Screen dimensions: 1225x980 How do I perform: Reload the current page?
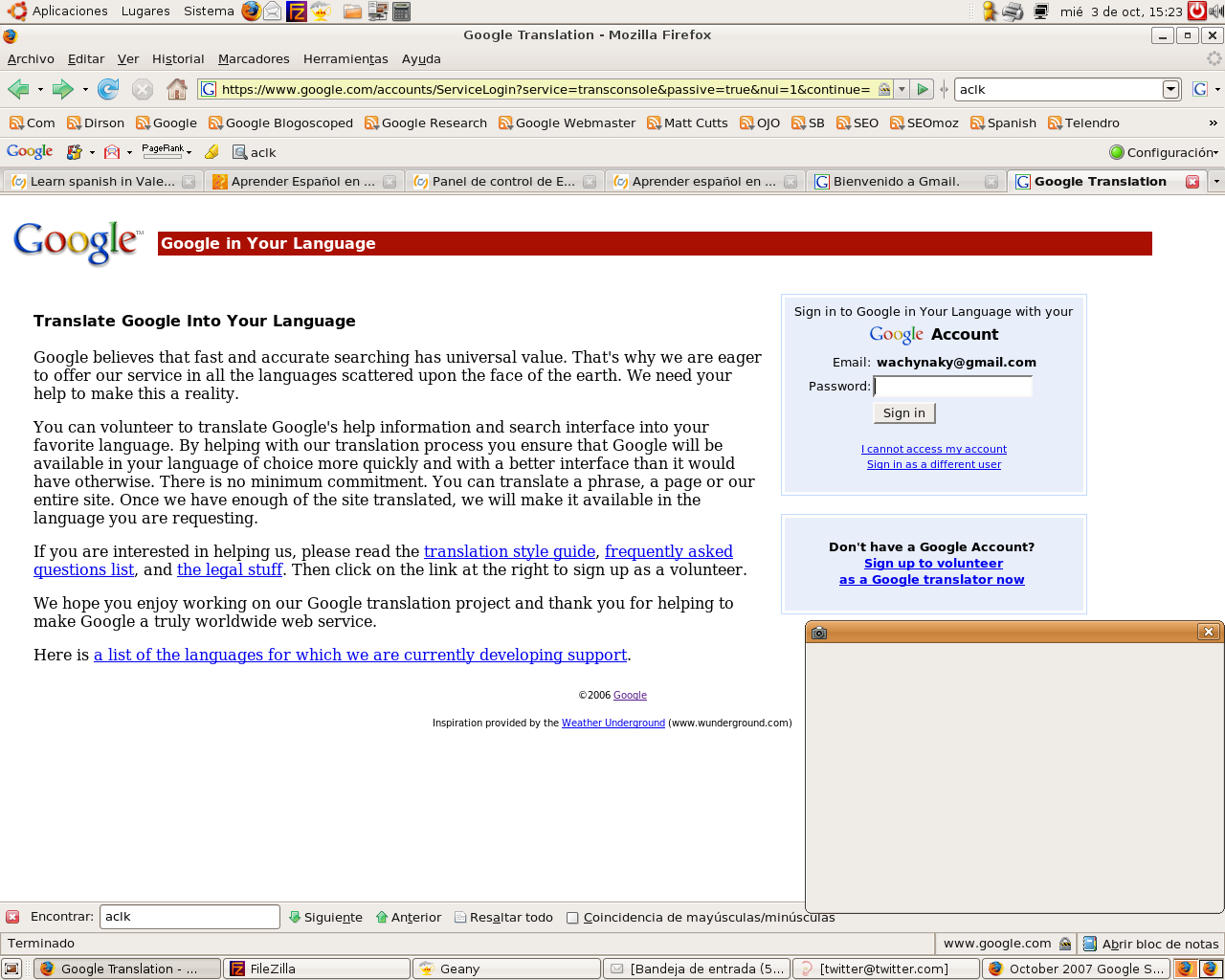[108, 89]
